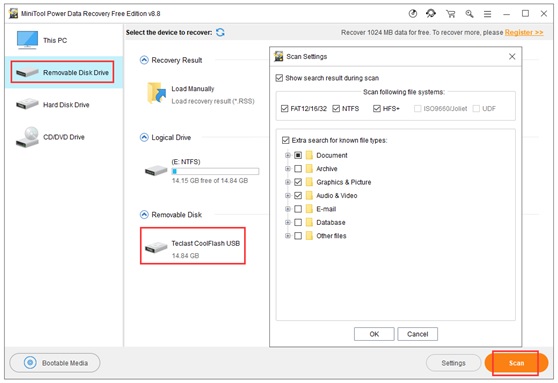The image size is (558, 383).
Task: Click the key register icon
Action: coord(469,14)
